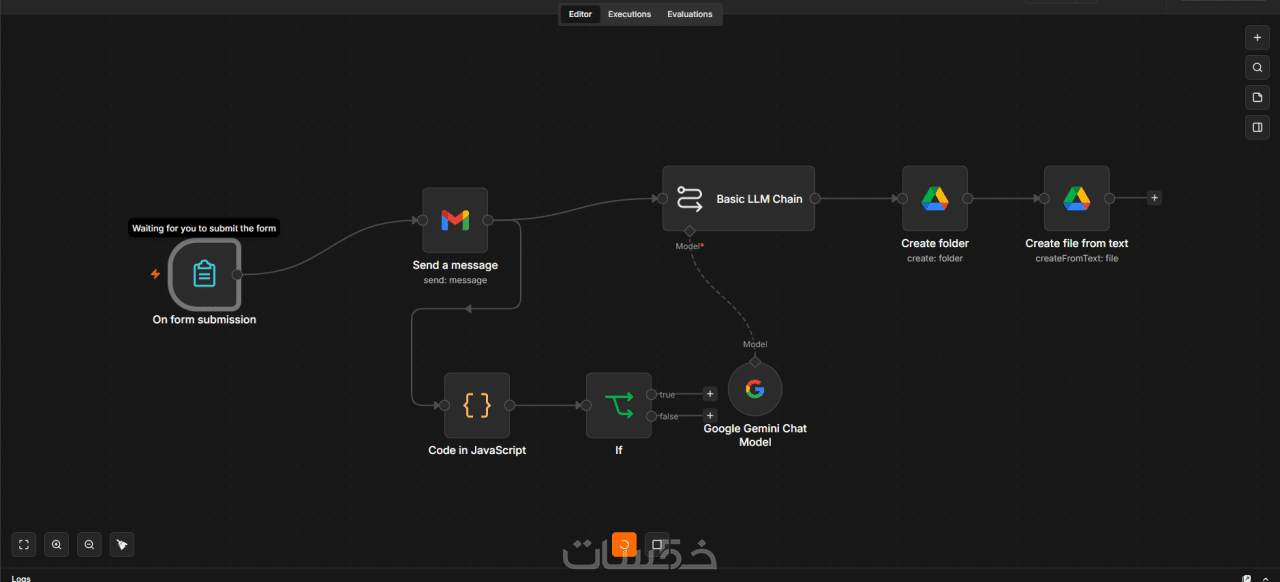
Task: Click the Gemini Chat Model top connector diamond
Action: pos(755,361)
